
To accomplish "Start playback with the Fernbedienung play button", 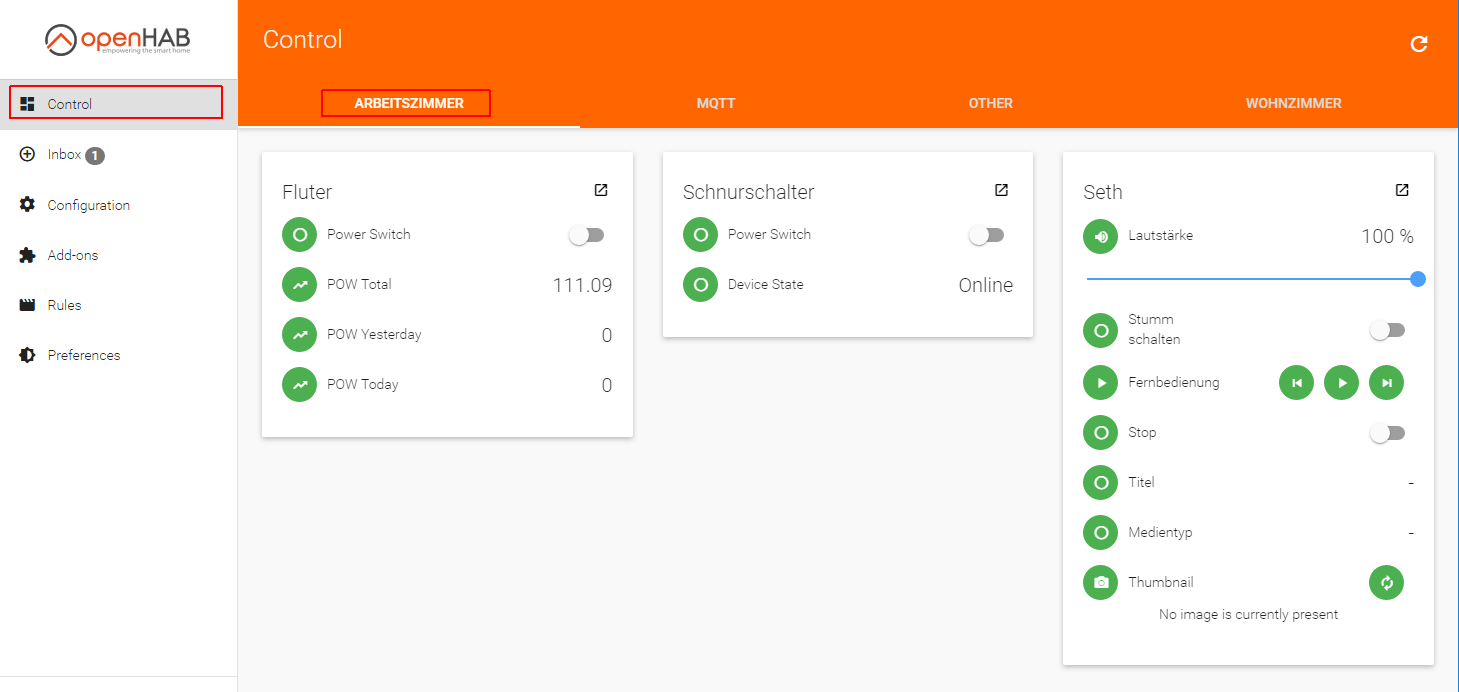I will point(1341,383).
